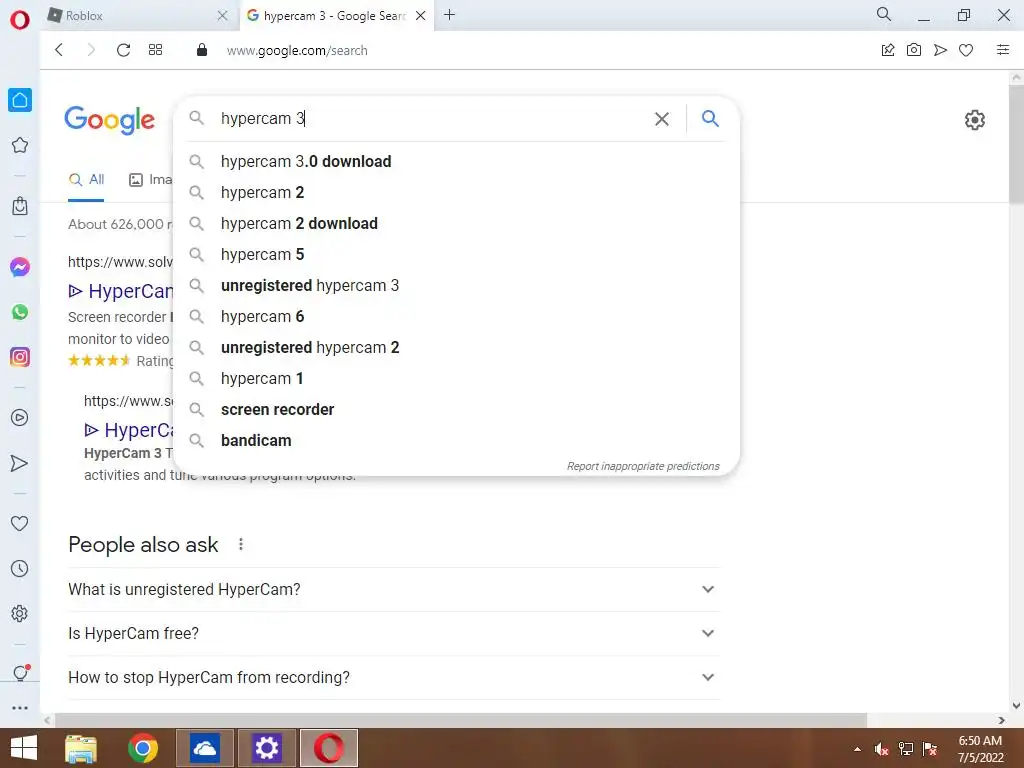This screenshot has width=1024, height=768.
Task: Open File Explorer from taskbar
Action: tap(81, 748)
